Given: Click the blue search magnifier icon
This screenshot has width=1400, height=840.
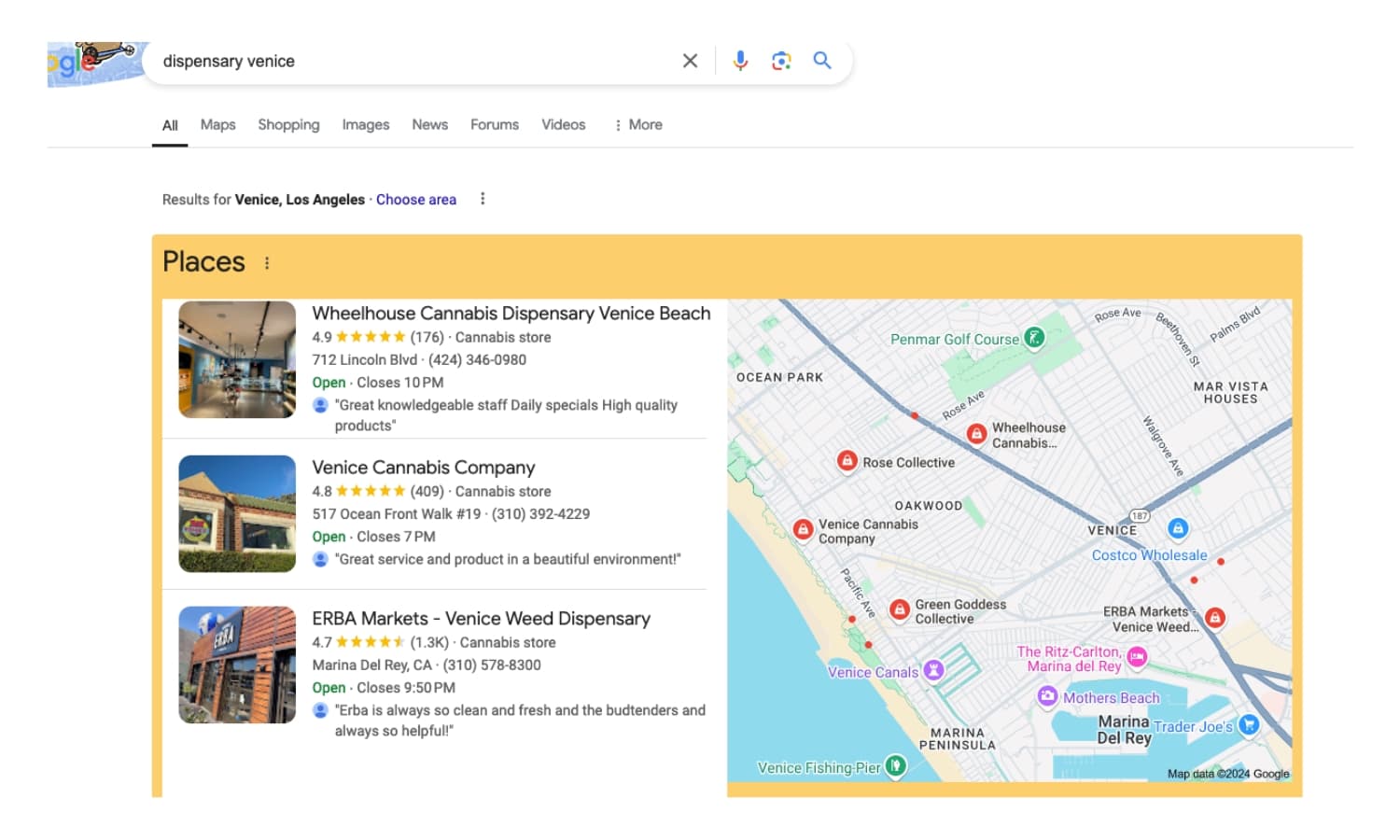Looking at the screenshot, I should 822,60.
